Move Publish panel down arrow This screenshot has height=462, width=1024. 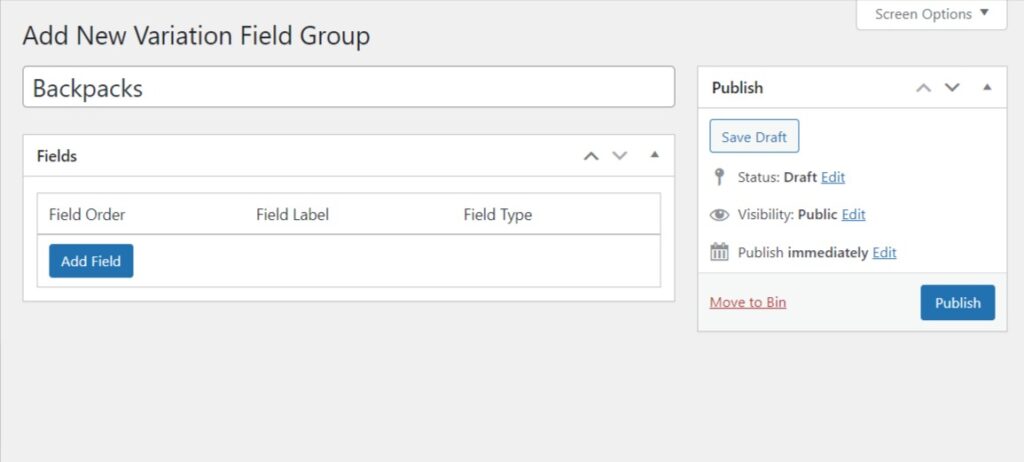coord(952,88)
